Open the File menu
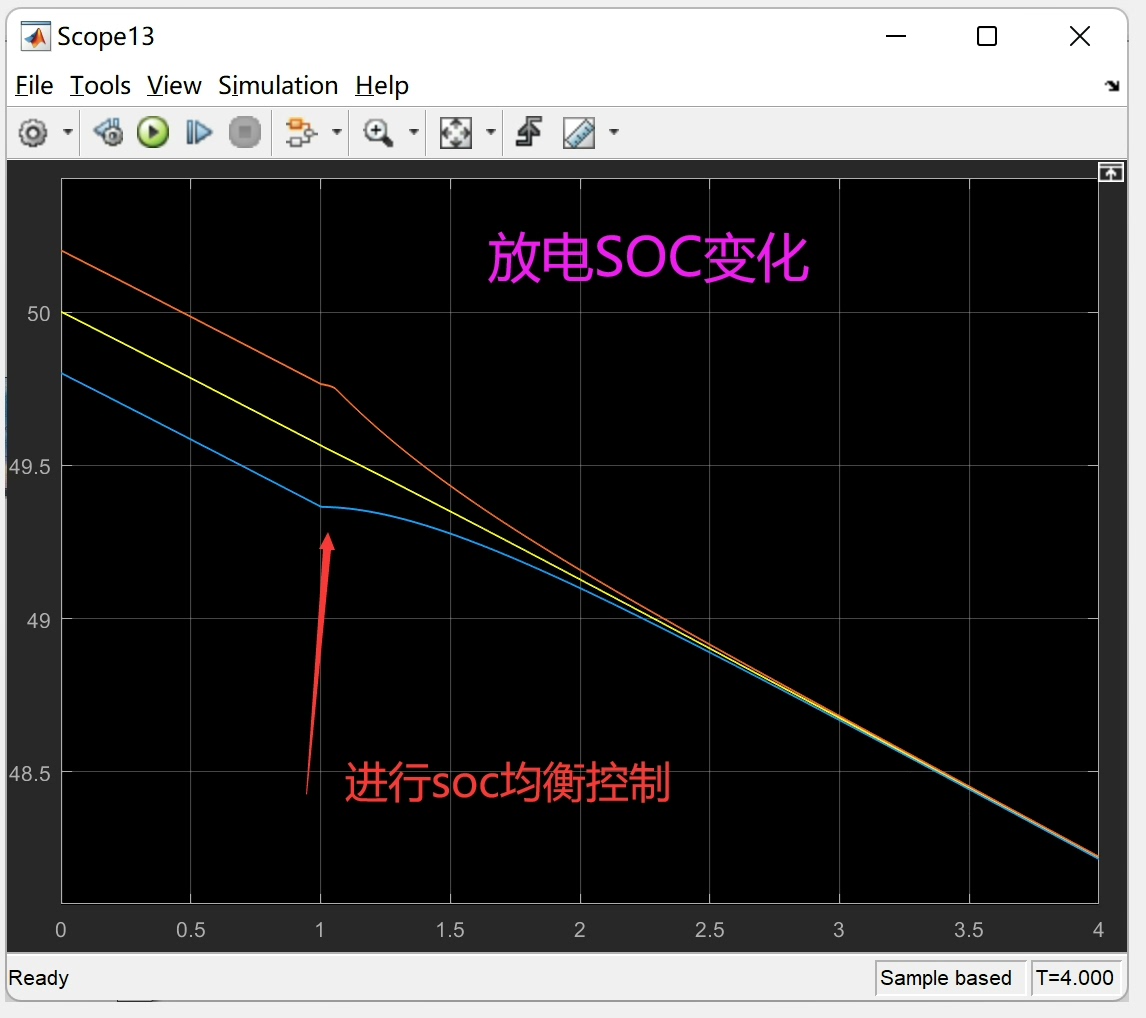This screenshot has height=1018, width=1146. pos(34,86)
